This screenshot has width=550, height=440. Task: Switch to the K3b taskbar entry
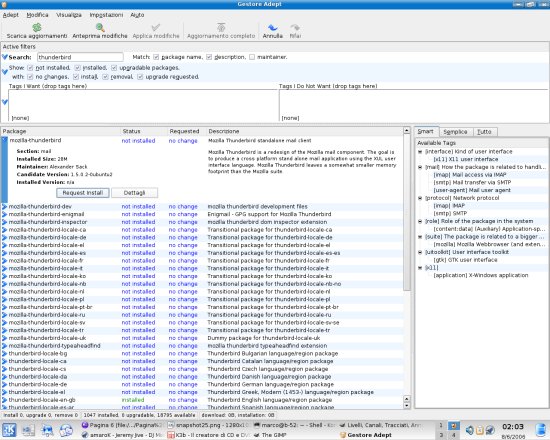[209, 435]
